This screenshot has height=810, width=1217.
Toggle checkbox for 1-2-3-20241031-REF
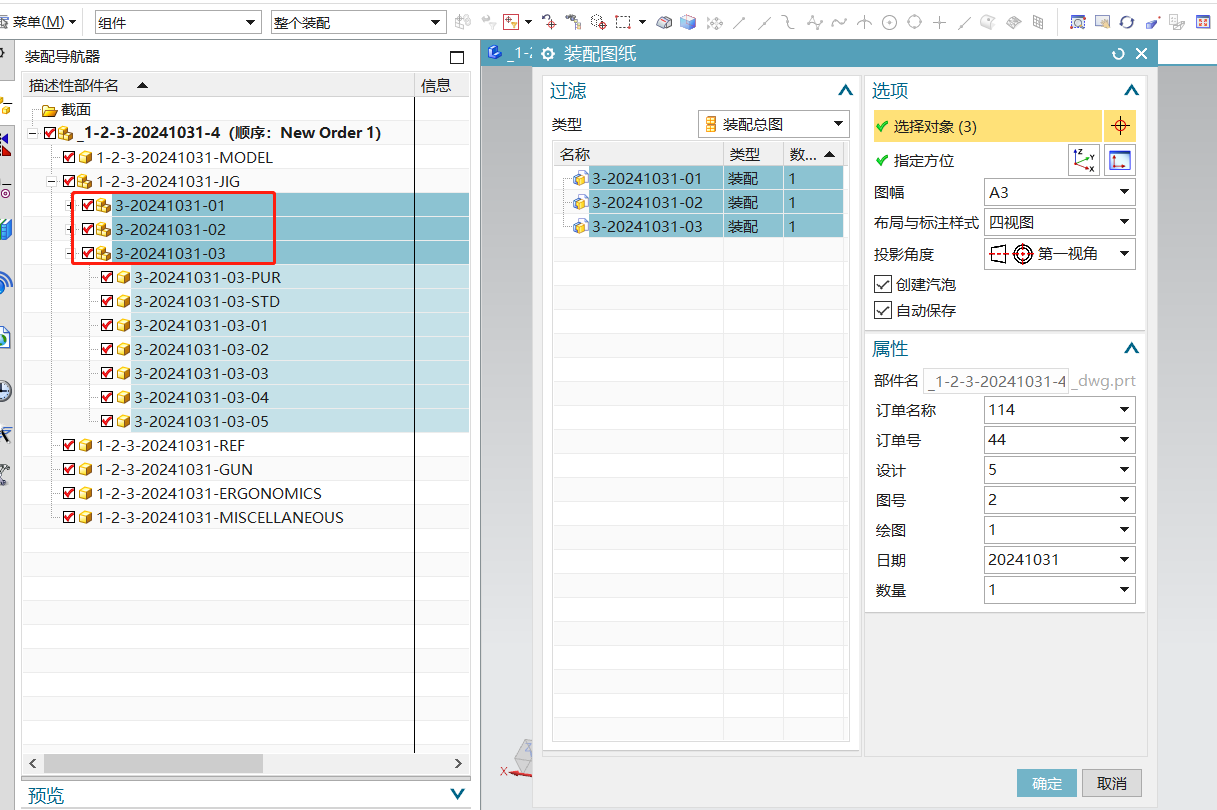click(69, 445)
